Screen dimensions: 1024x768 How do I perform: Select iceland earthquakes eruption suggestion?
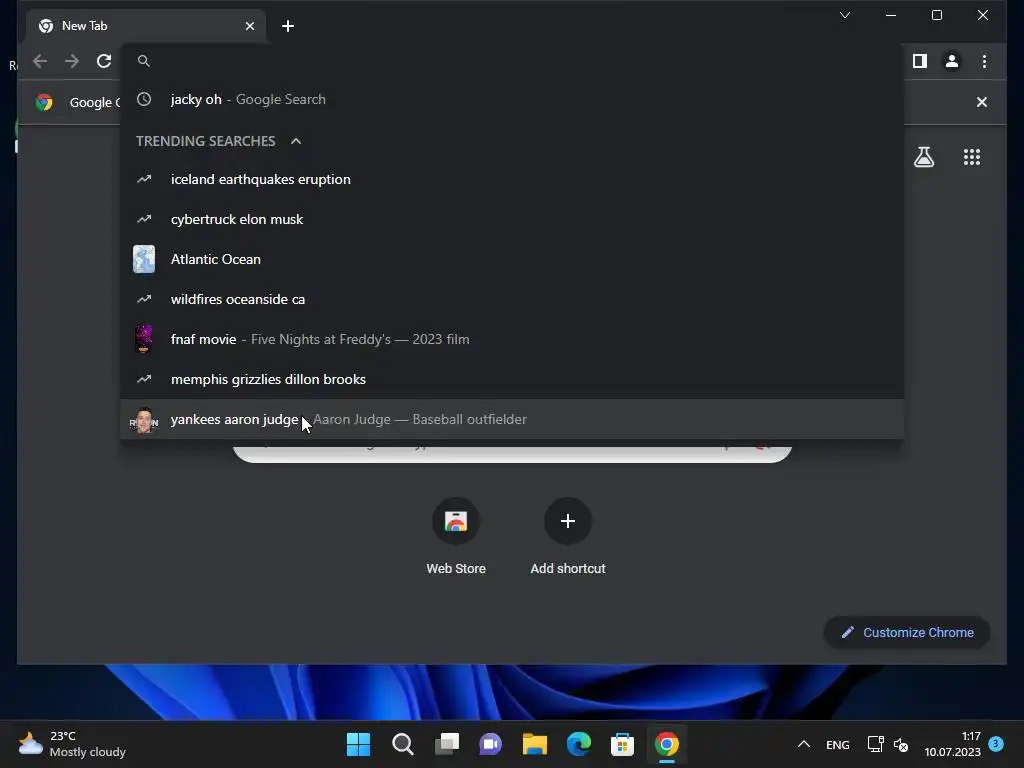pyautogui.click(x=512, y=179)
